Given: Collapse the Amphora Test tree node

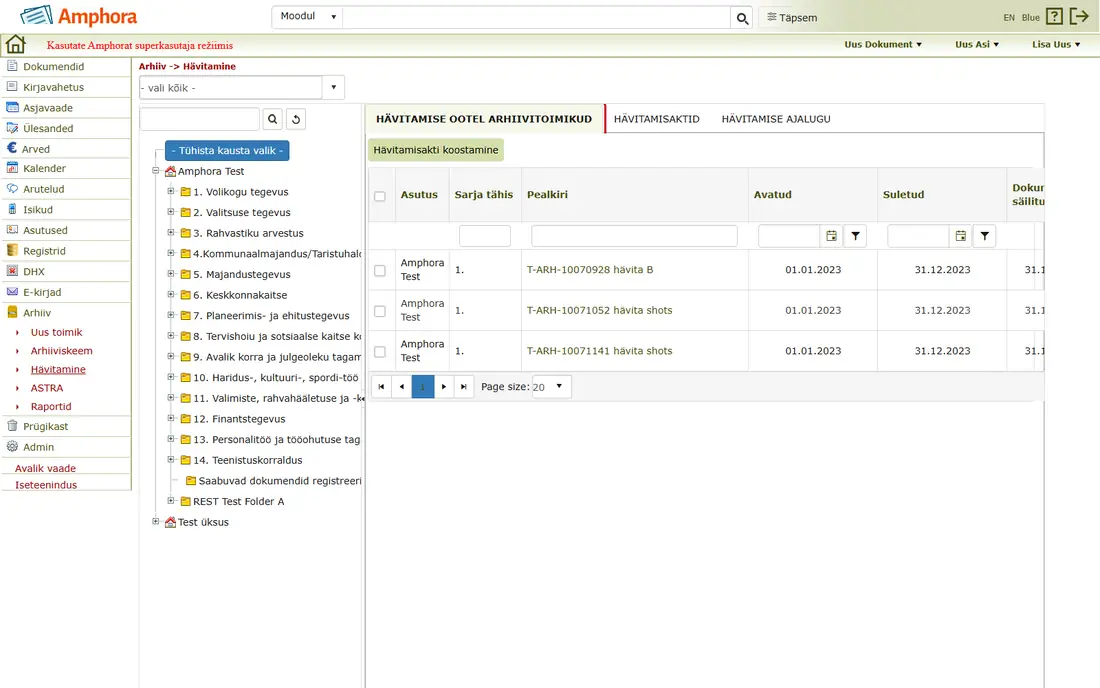Looking at the screenshot, I should [156, 170].
